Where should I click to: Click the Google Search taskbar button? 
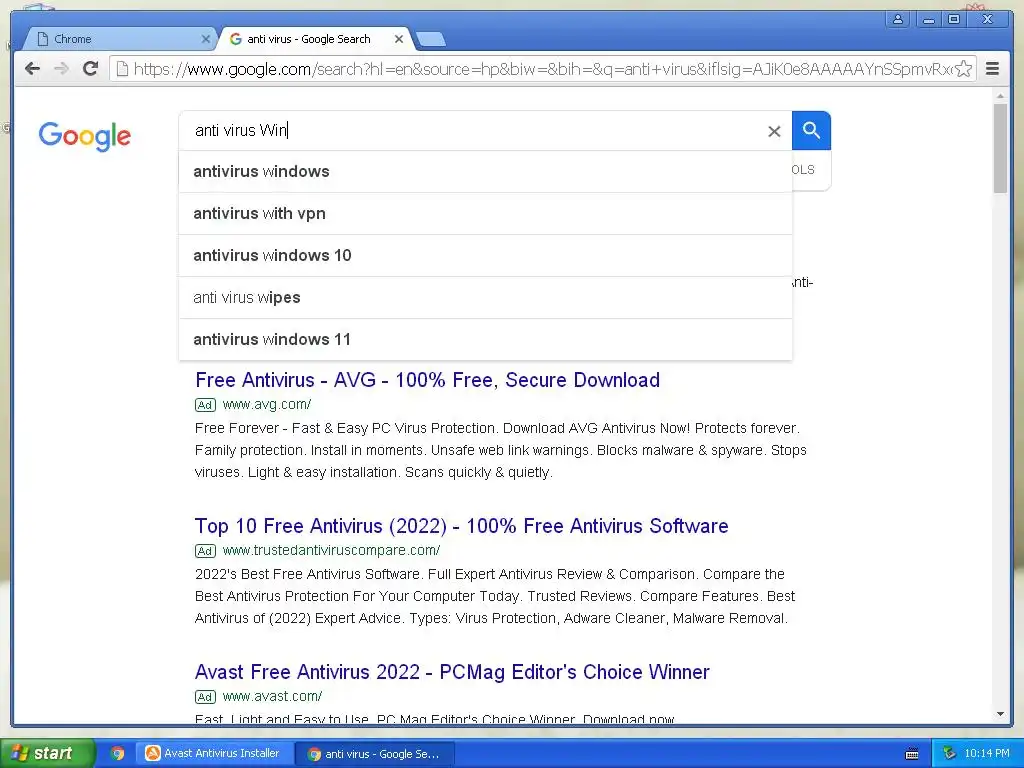tap(374, 754)
